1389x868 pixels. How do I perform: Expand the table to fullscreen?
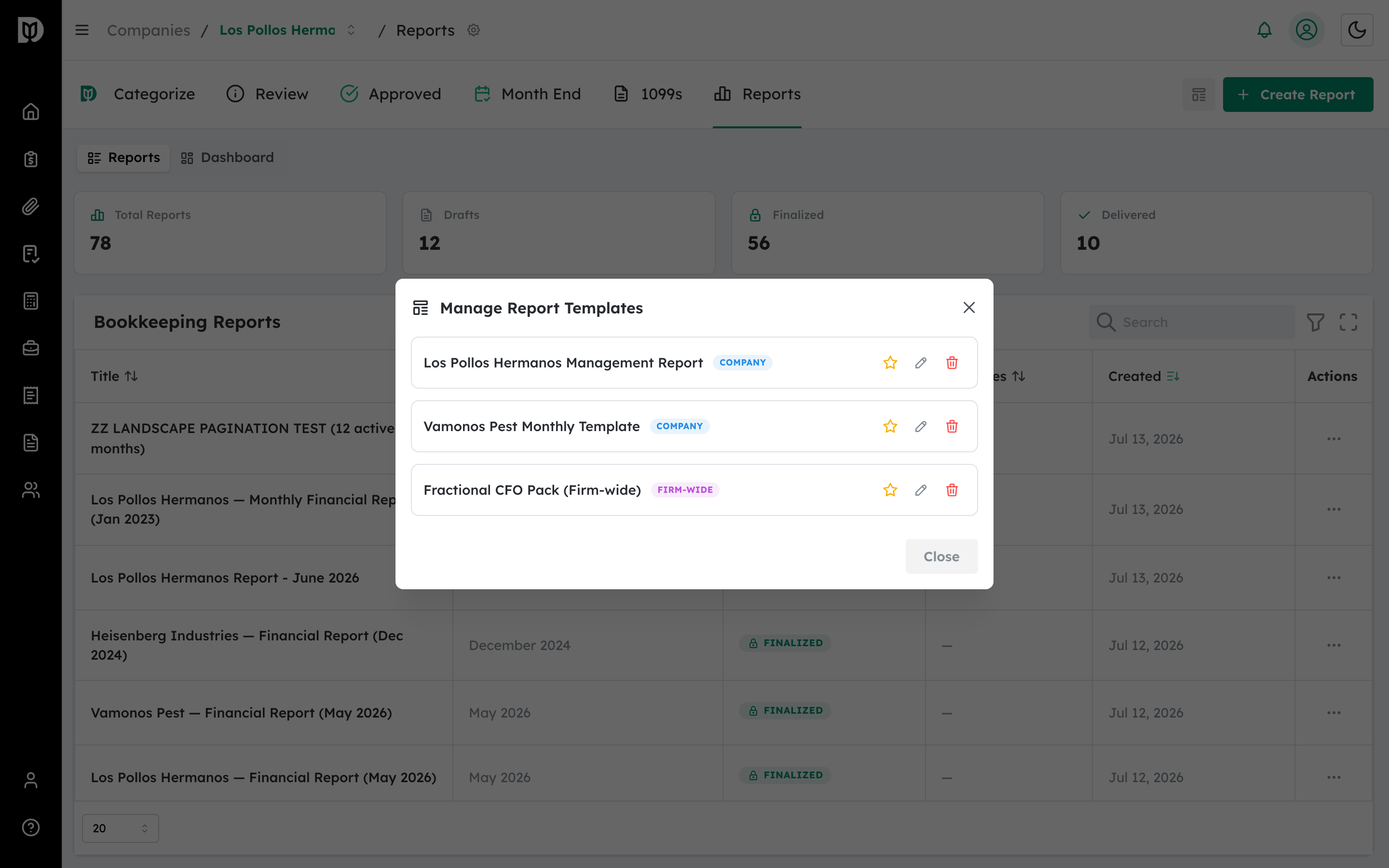1348,322
